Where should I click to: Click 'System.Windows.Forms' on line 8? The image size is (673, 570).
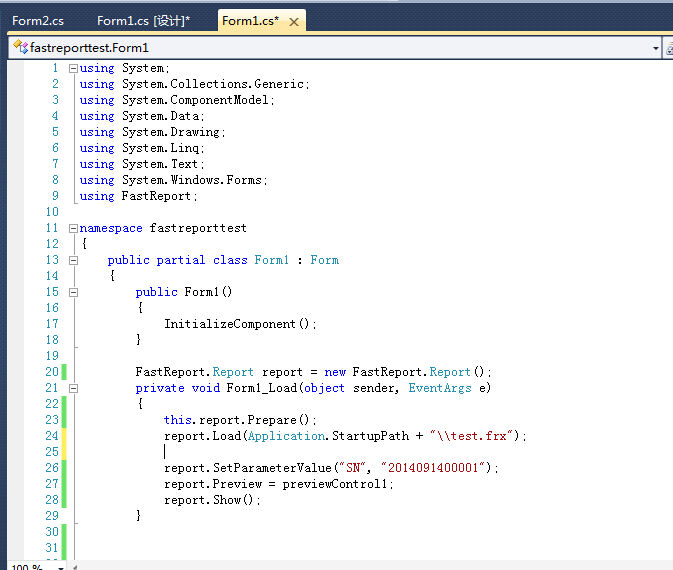(192, 180)
